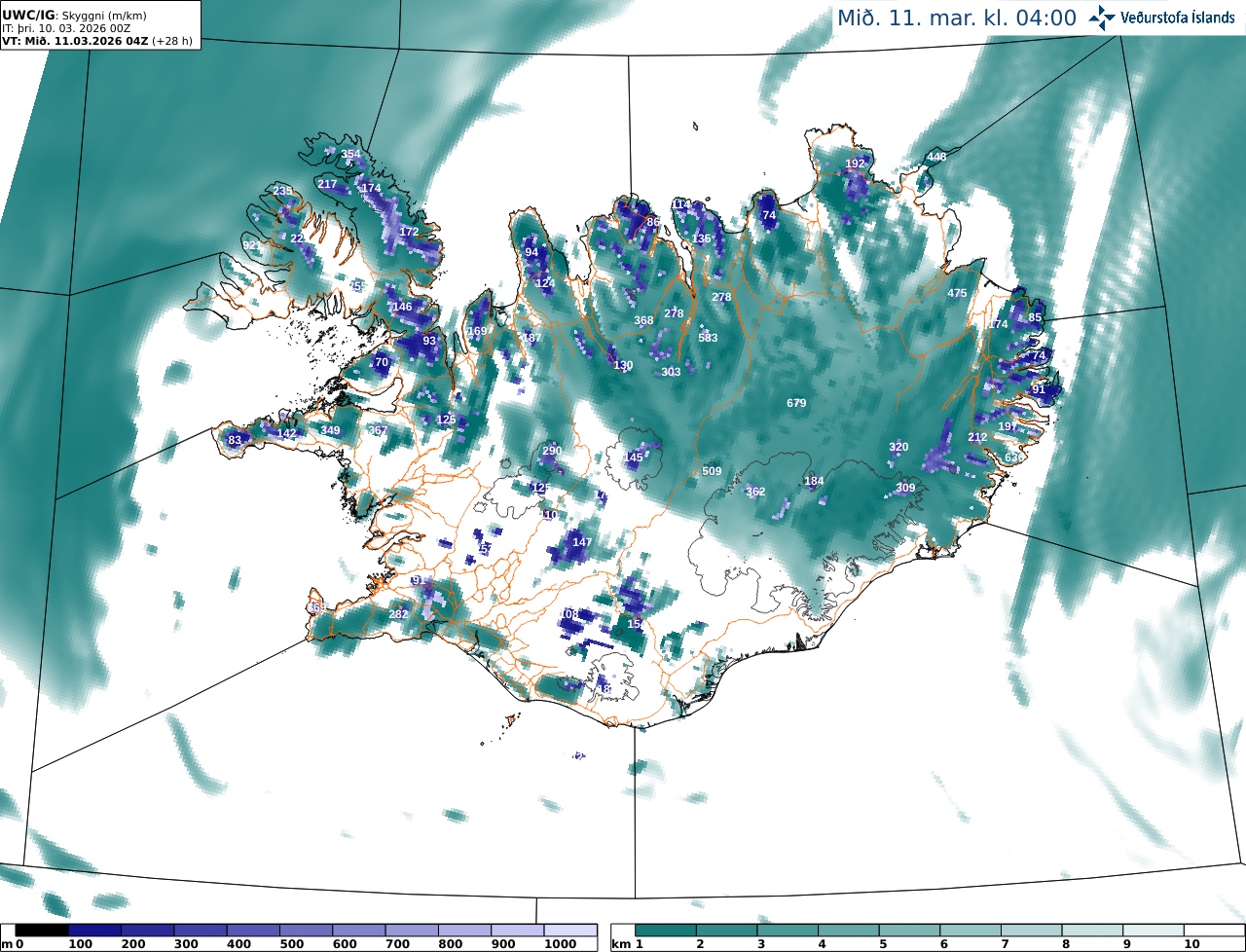Click the visibility value 583 on the map
The height and width of the screenshot is (952, 1246).
pos(708,338)
